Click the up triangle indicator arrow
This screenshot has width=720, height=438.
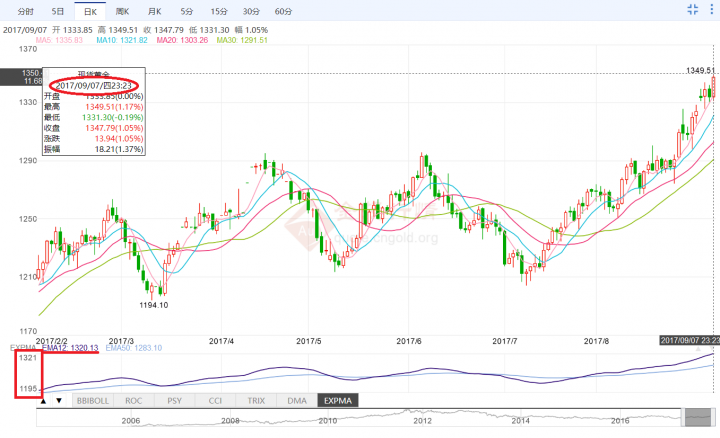point(43,400)
